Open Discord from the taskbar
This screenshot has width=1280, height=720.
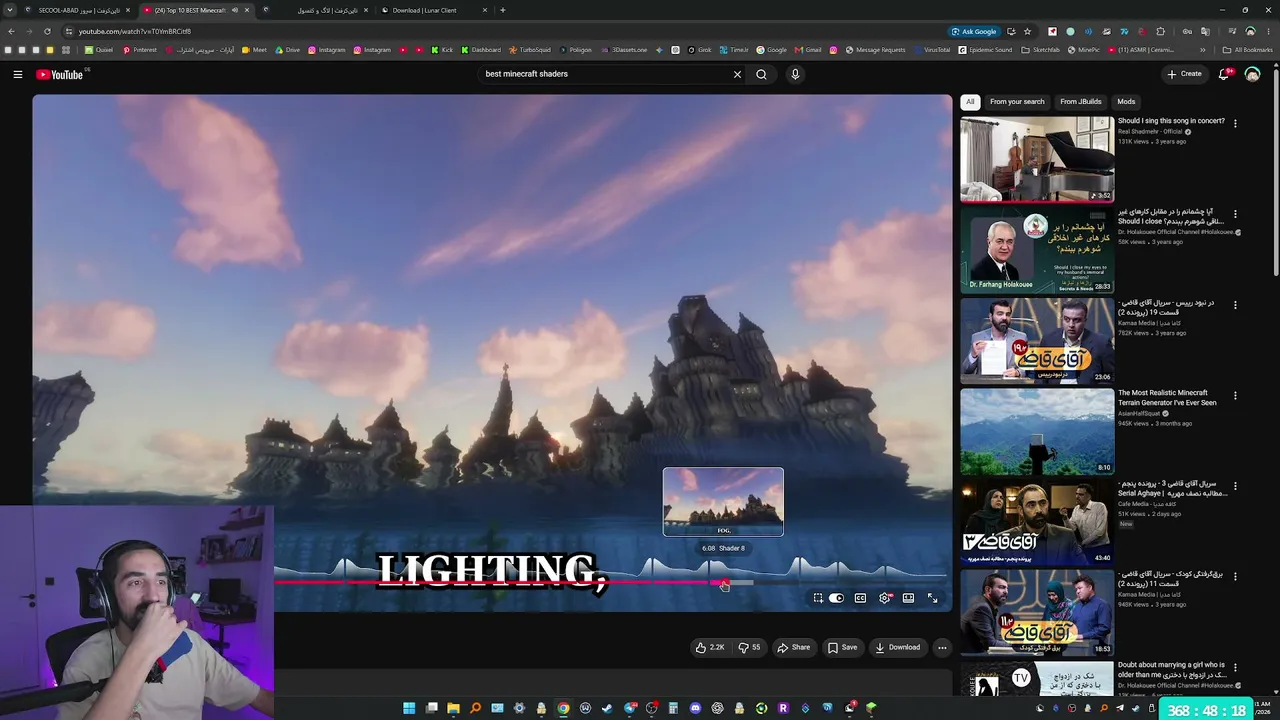pyautogui.click(x=695, y=708)
